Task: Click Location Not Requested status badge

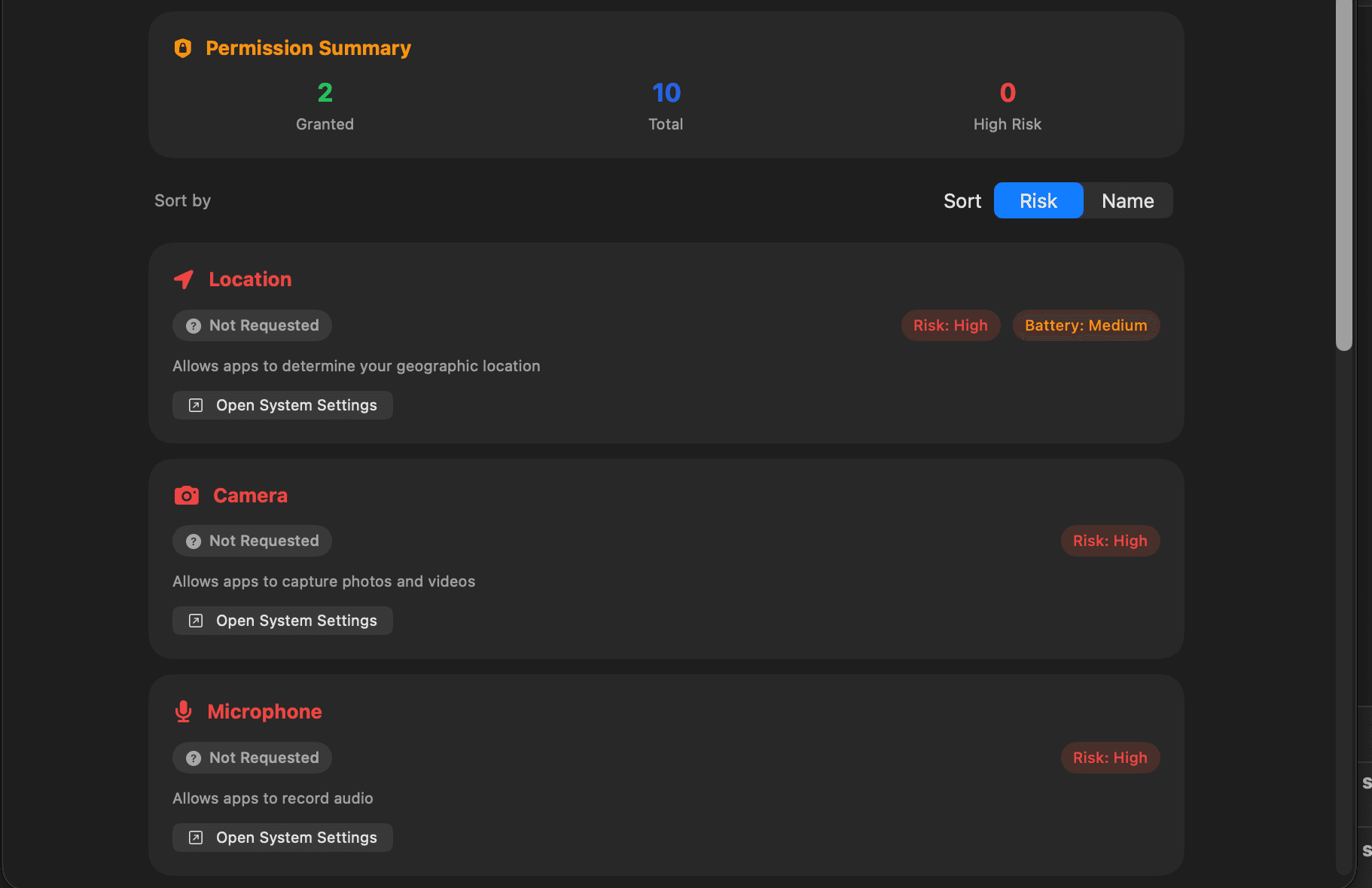Action: point(252,325)
